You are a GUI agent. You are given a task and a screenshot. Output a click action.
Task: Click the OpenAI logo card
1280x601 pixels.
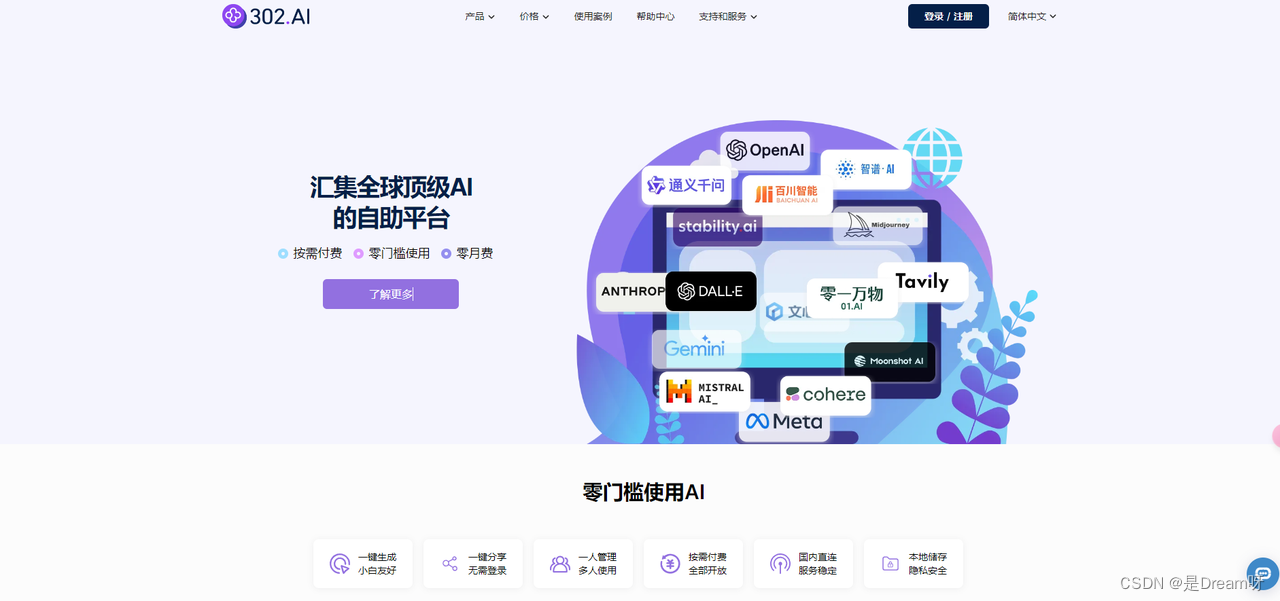click(x=765, y=150)
